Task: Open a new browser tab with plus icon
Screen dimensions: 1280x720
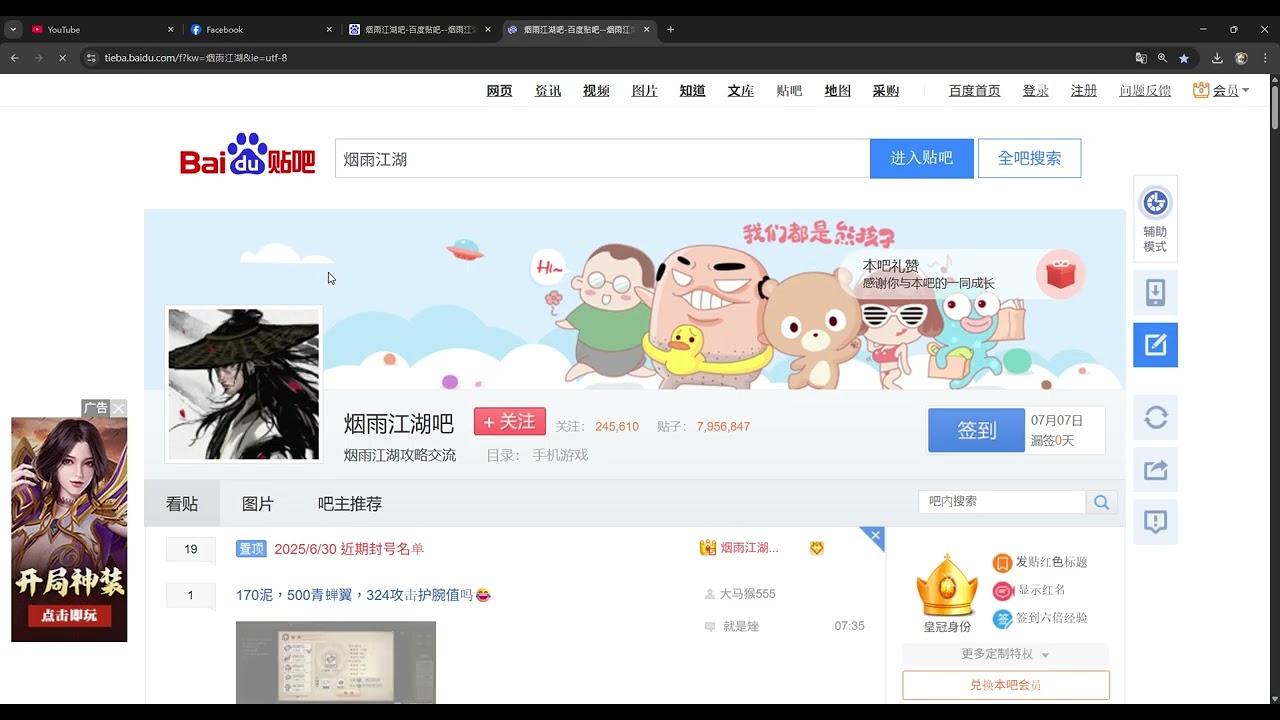Action: [x=670, y=29]
